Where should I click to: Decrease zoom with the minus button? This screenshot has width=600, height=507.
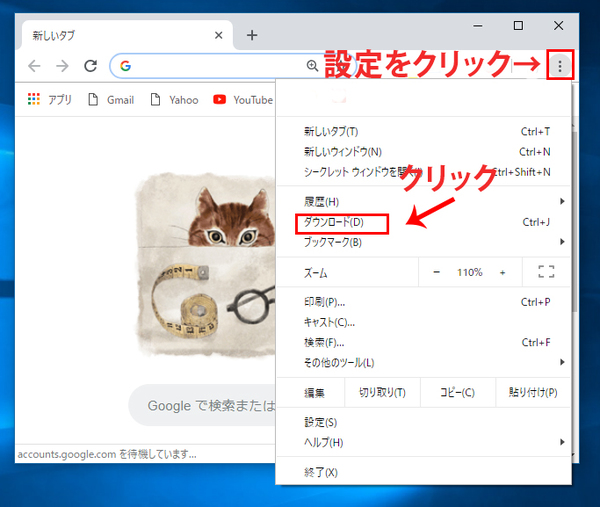[x=437, y=272]
